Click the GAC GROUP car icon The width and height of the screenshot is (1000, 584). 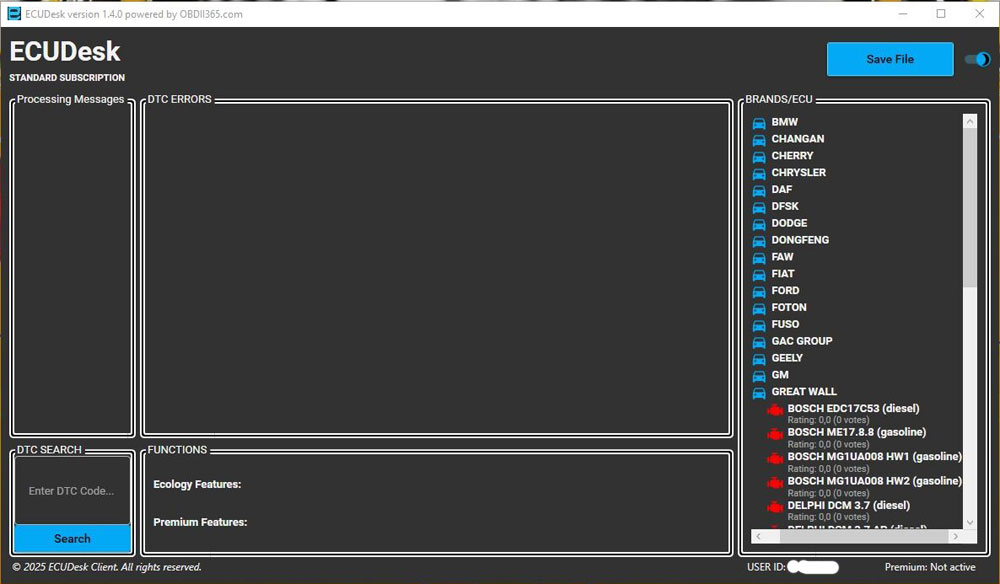[x=759, y=342]
